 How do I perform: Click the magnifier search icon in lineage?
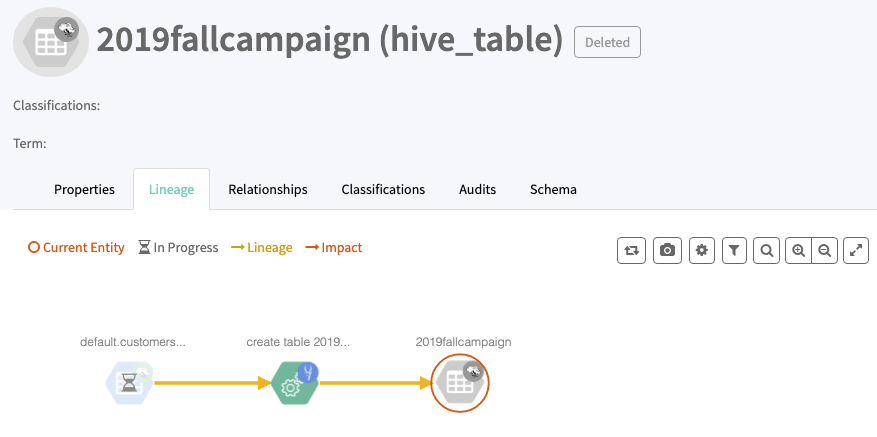[766, 250]
